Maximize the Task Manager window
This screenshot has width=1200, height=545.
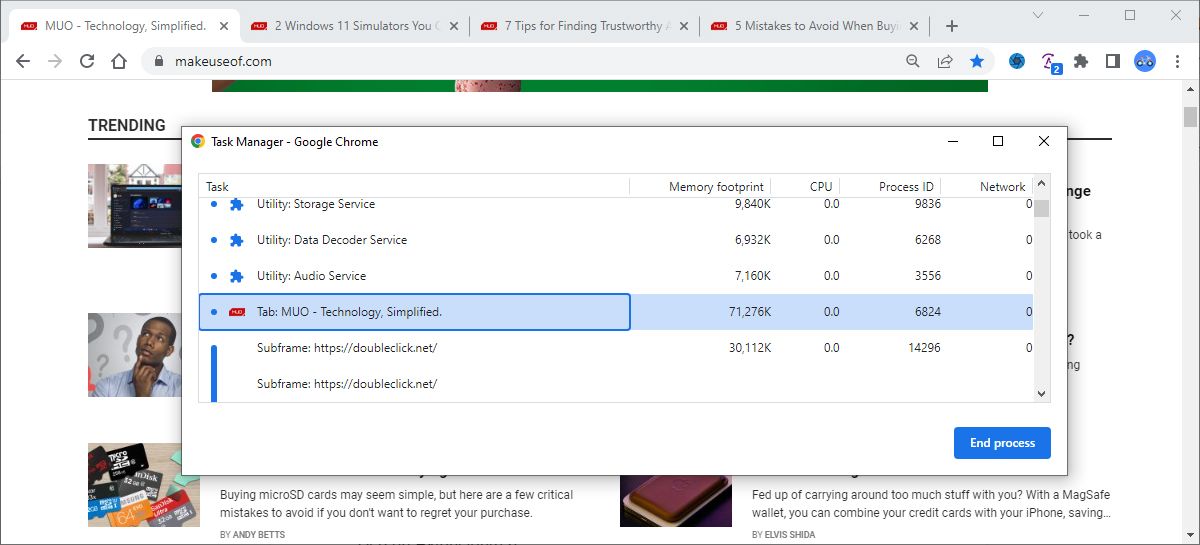(997, 141)
